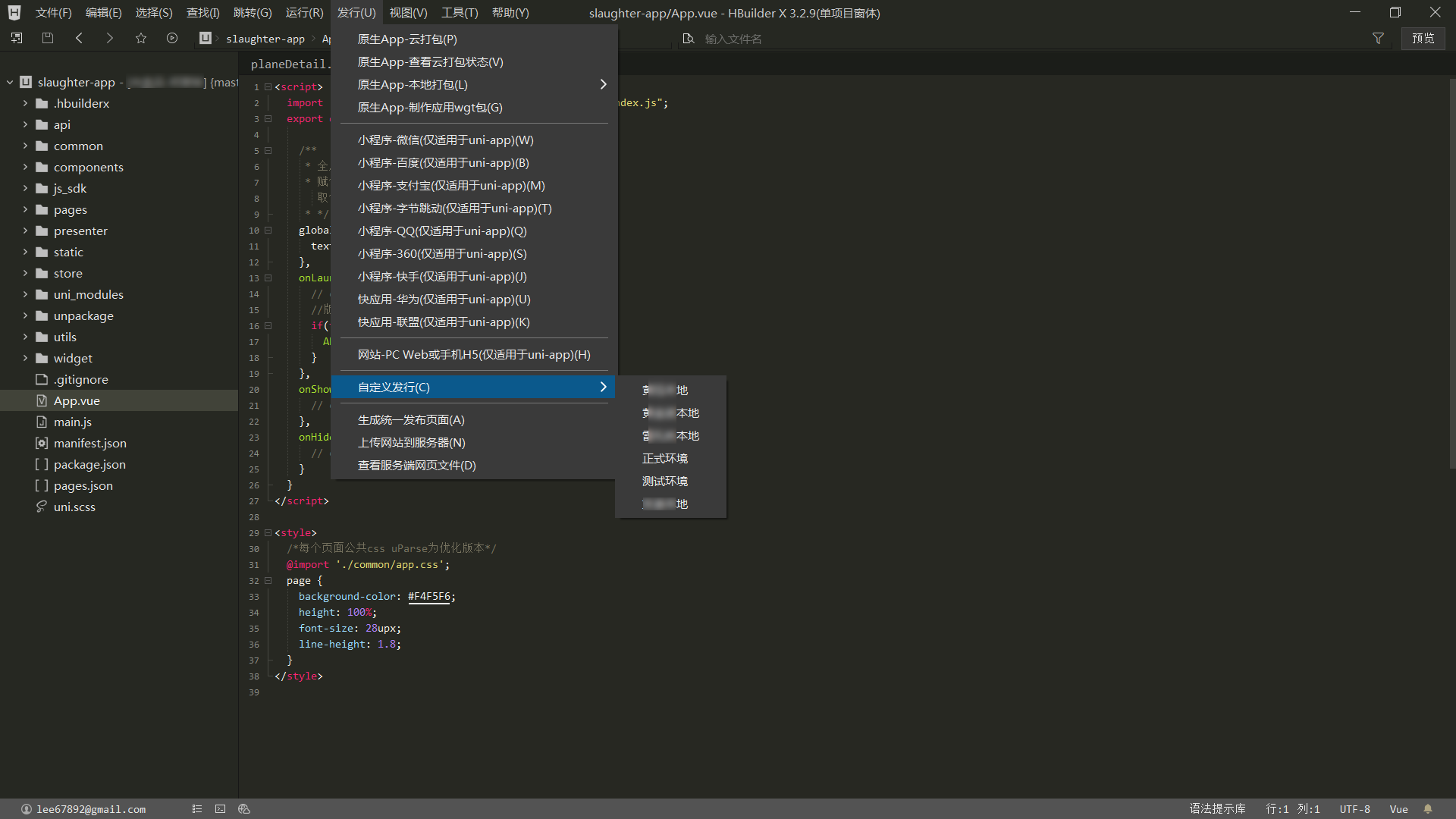Click the #F4F5F6 color value
Screen dimensions: 1456x819
pos(429,597)
